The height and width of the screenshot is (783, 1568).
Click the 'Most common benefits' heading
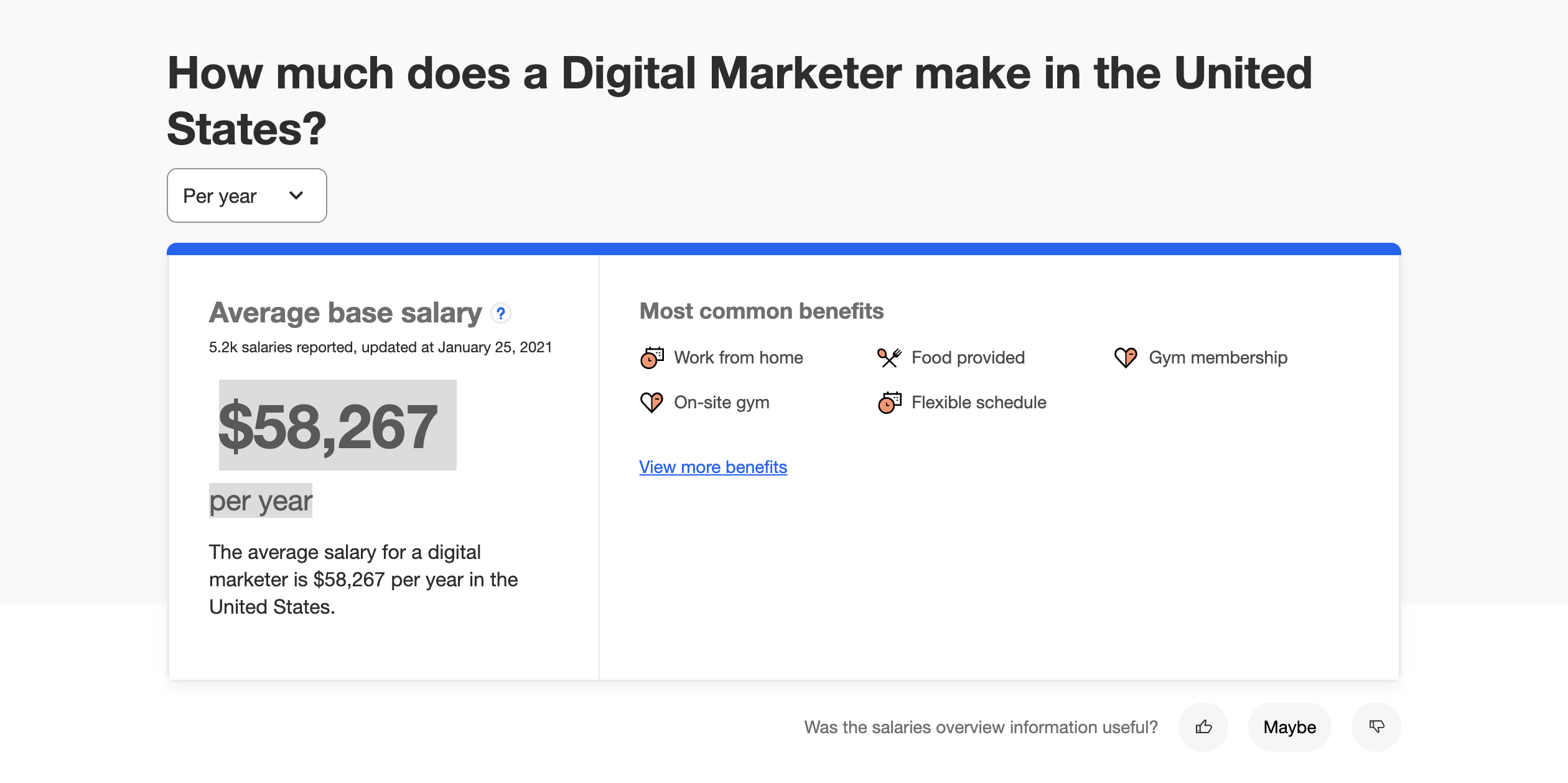pos(762,311)
